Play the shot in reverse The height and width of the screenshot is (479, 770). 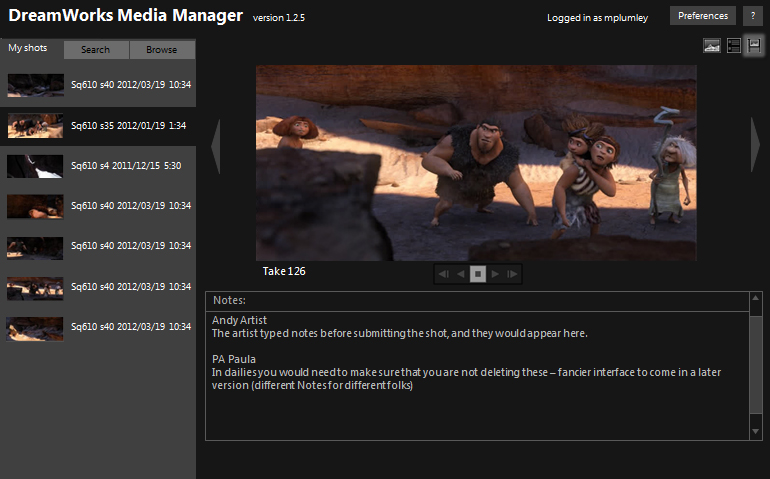pyautogui.click(x=461, y=274)
